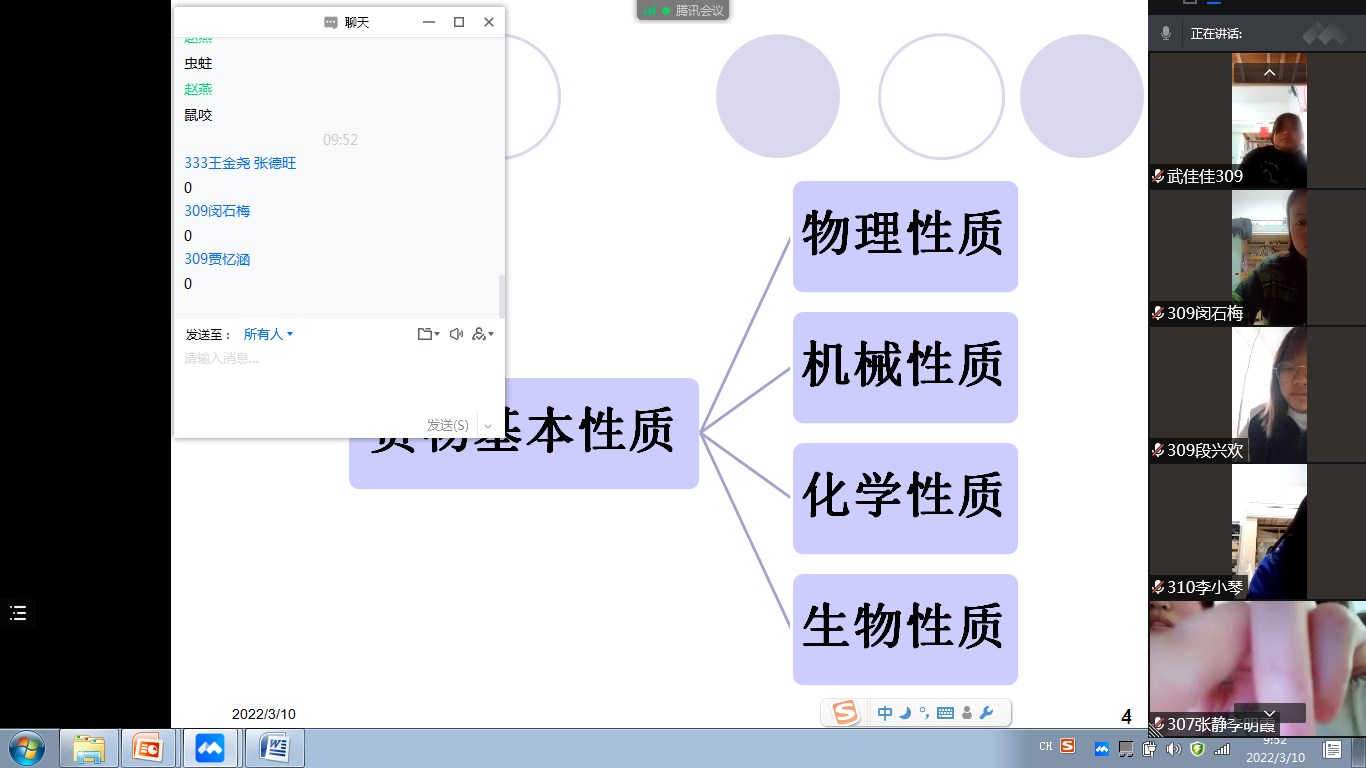Open chat permission settings person icon
The image size is (1366, 768).
tap(482, 334)
